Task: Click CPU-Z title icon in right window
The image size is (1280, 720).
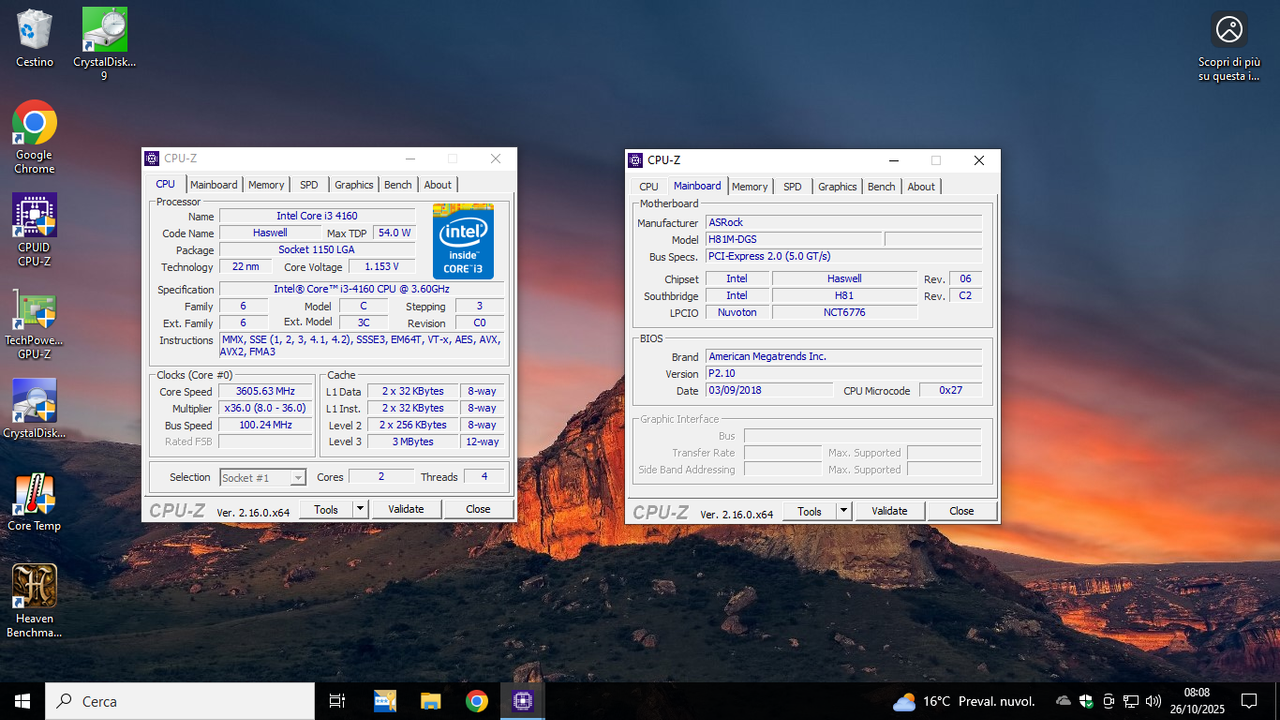Action: click(635, 160)
